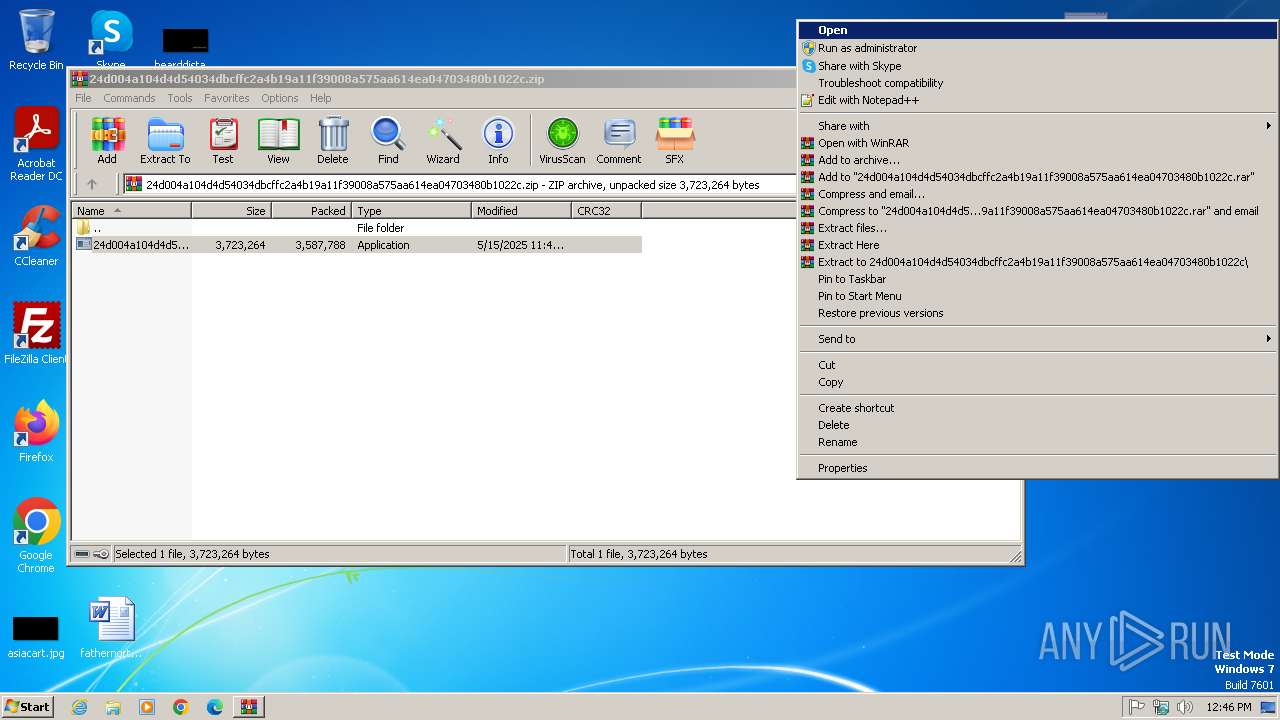Viewport: 1280px width, 720px height.
Task: Open the Wizard tool
Action: tap(443, 141)
